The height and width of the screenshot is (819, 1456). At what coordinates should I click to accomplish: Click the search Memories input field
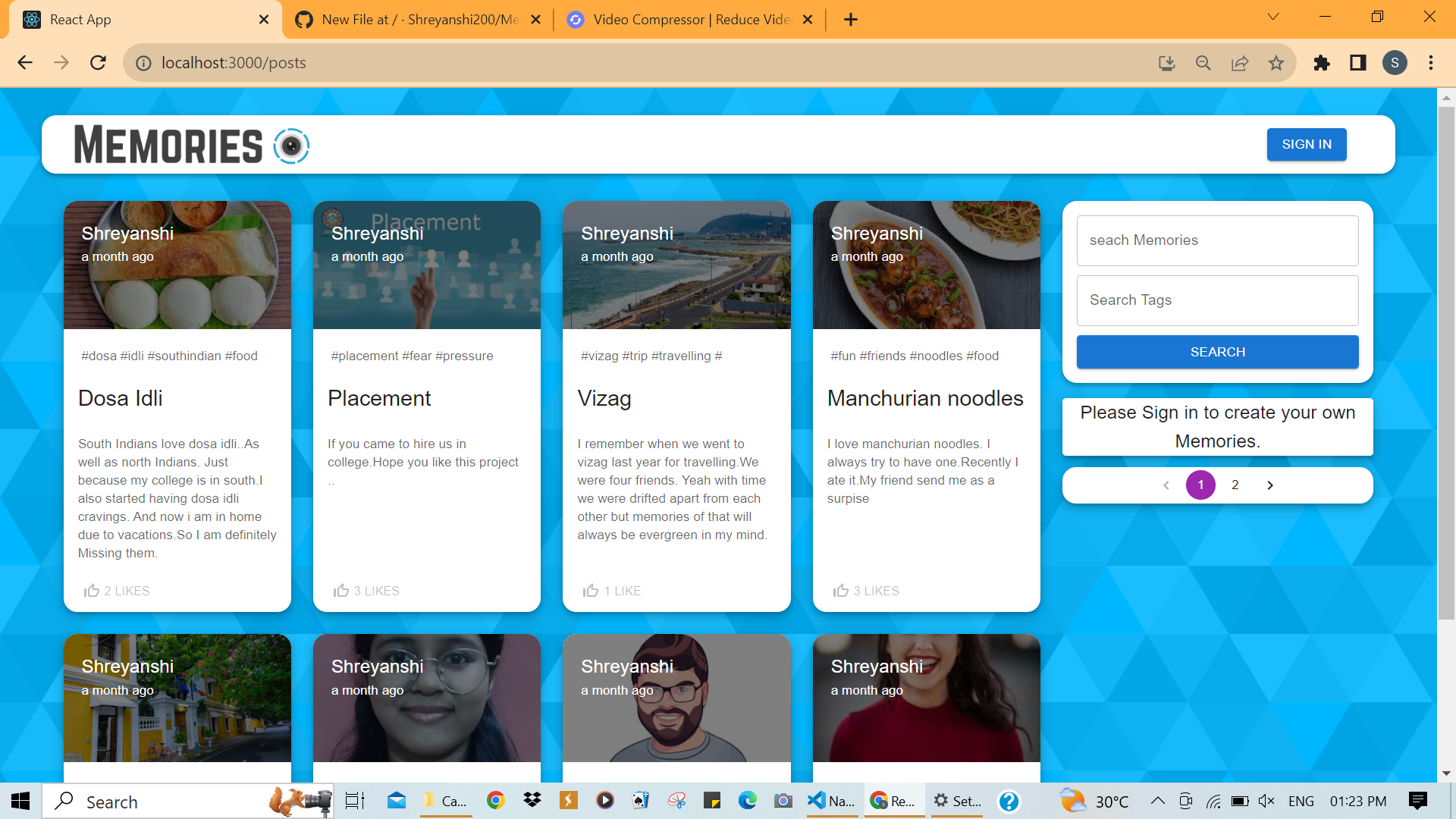1216,240
